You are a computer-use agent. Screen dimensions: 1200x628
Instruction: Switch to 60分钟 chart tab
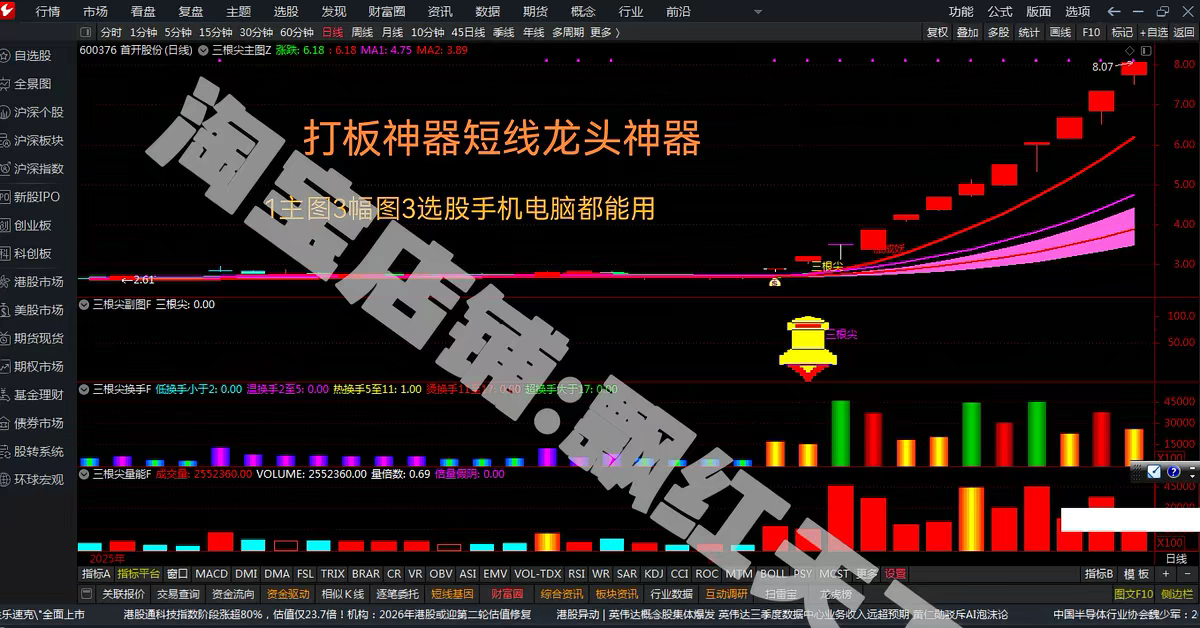tap(297, 32)
